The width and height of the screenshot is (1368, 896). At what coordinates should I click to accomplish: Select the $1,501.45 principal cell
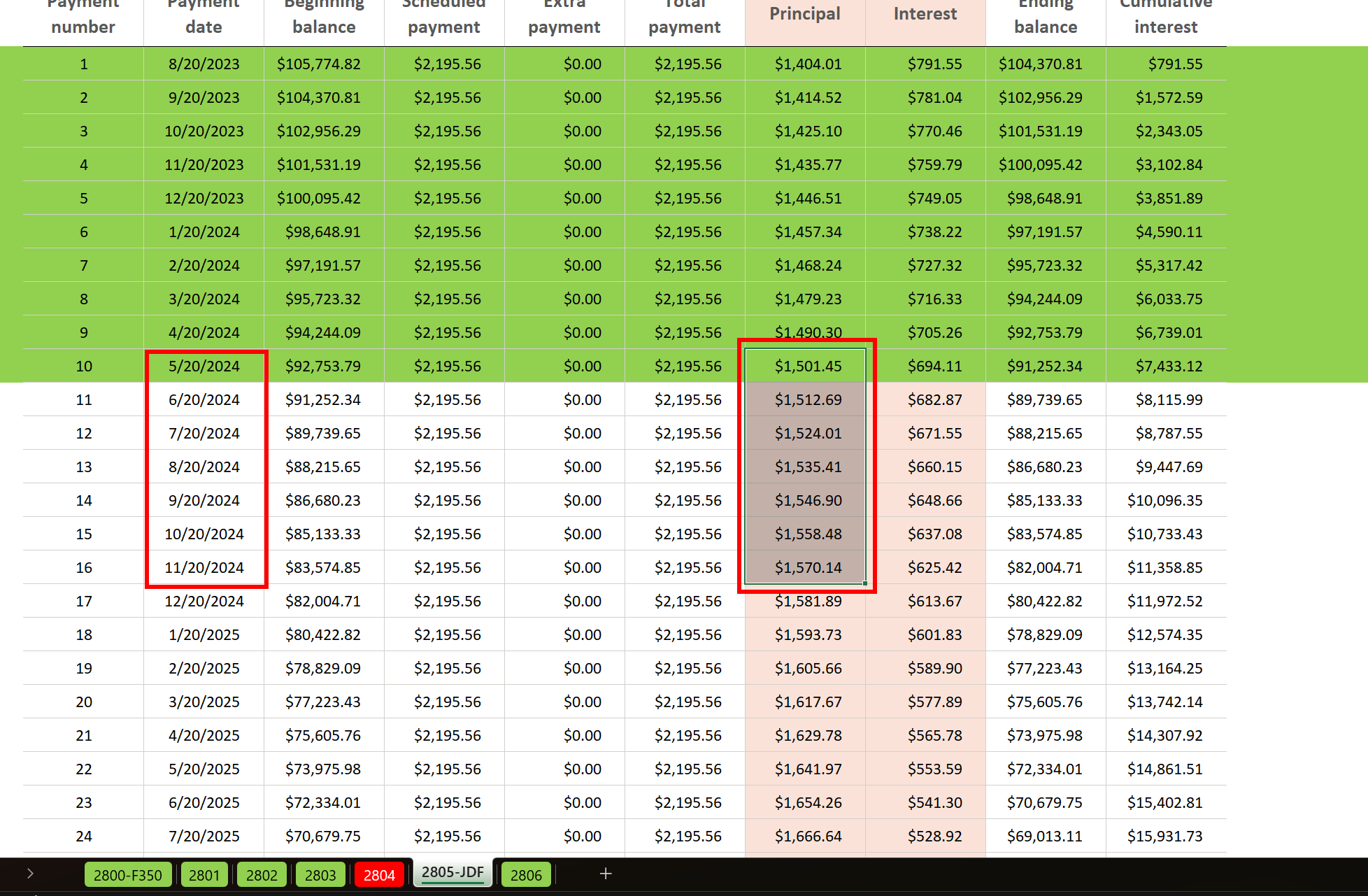coord(808,366)
